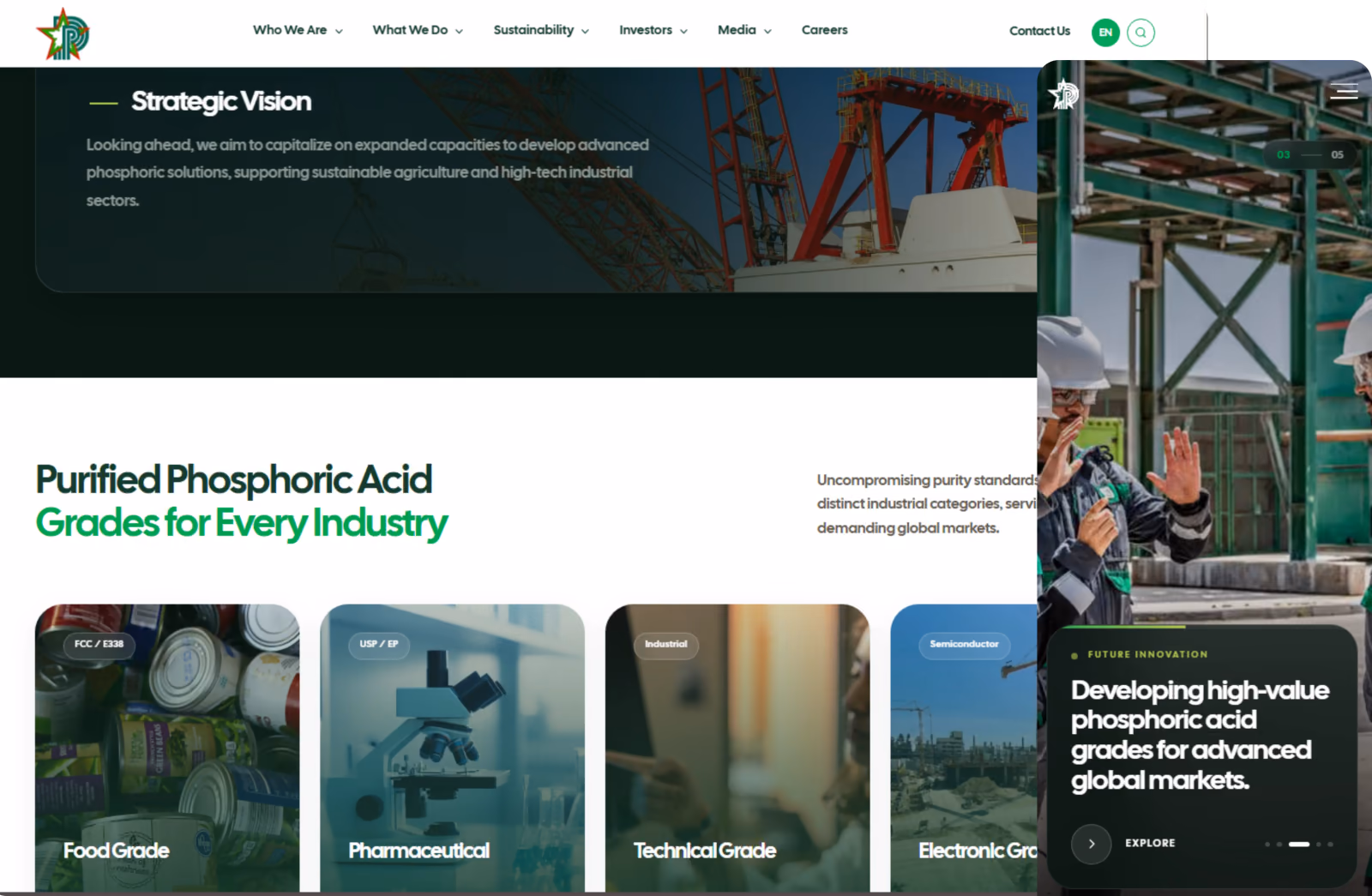Expand the Media chevron
The height and width of the screenshot is (896, 1372).
pyautogui.click(x=767, y=31)
